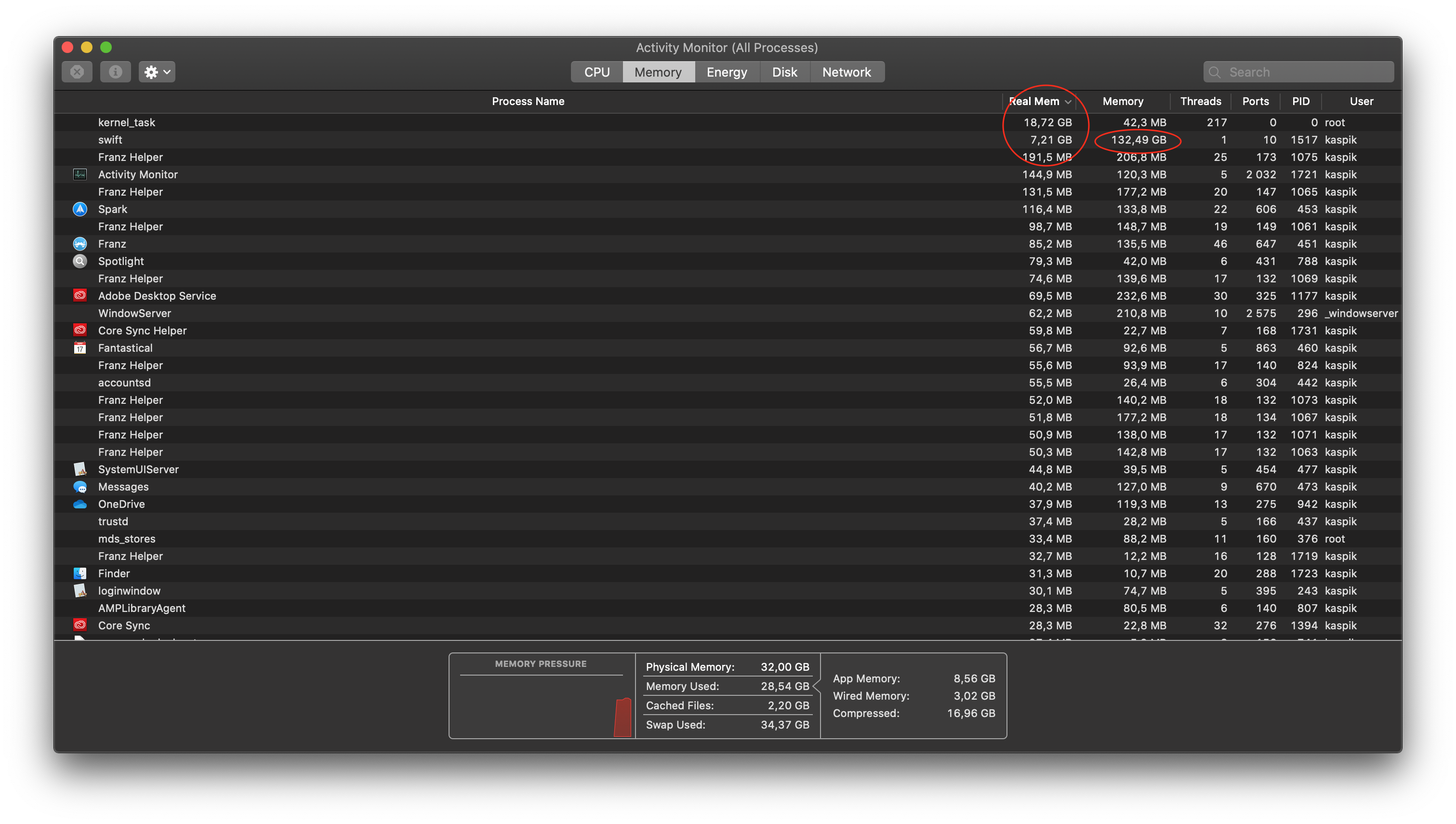
Task: Click the OneDrive cloud icon
Action: 80,504
